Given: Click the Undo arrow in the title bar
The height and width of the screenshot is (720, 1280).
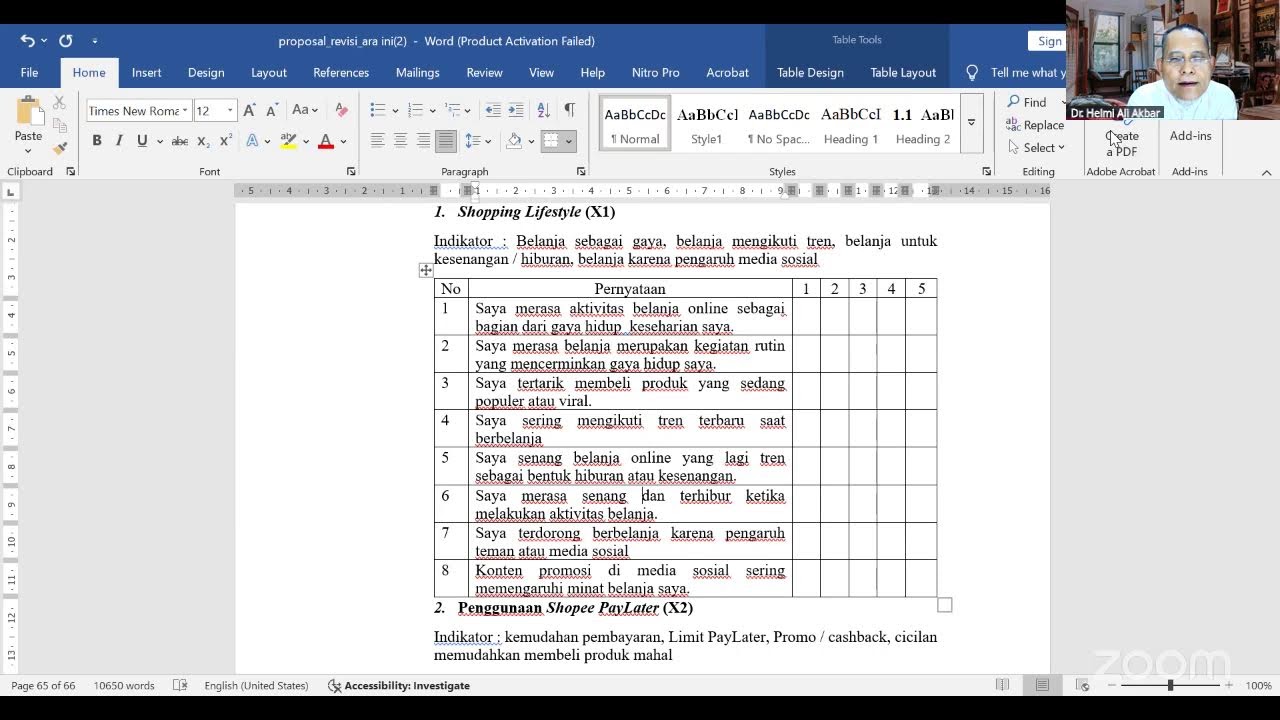Looking at the screenshot, I should 27,41.
